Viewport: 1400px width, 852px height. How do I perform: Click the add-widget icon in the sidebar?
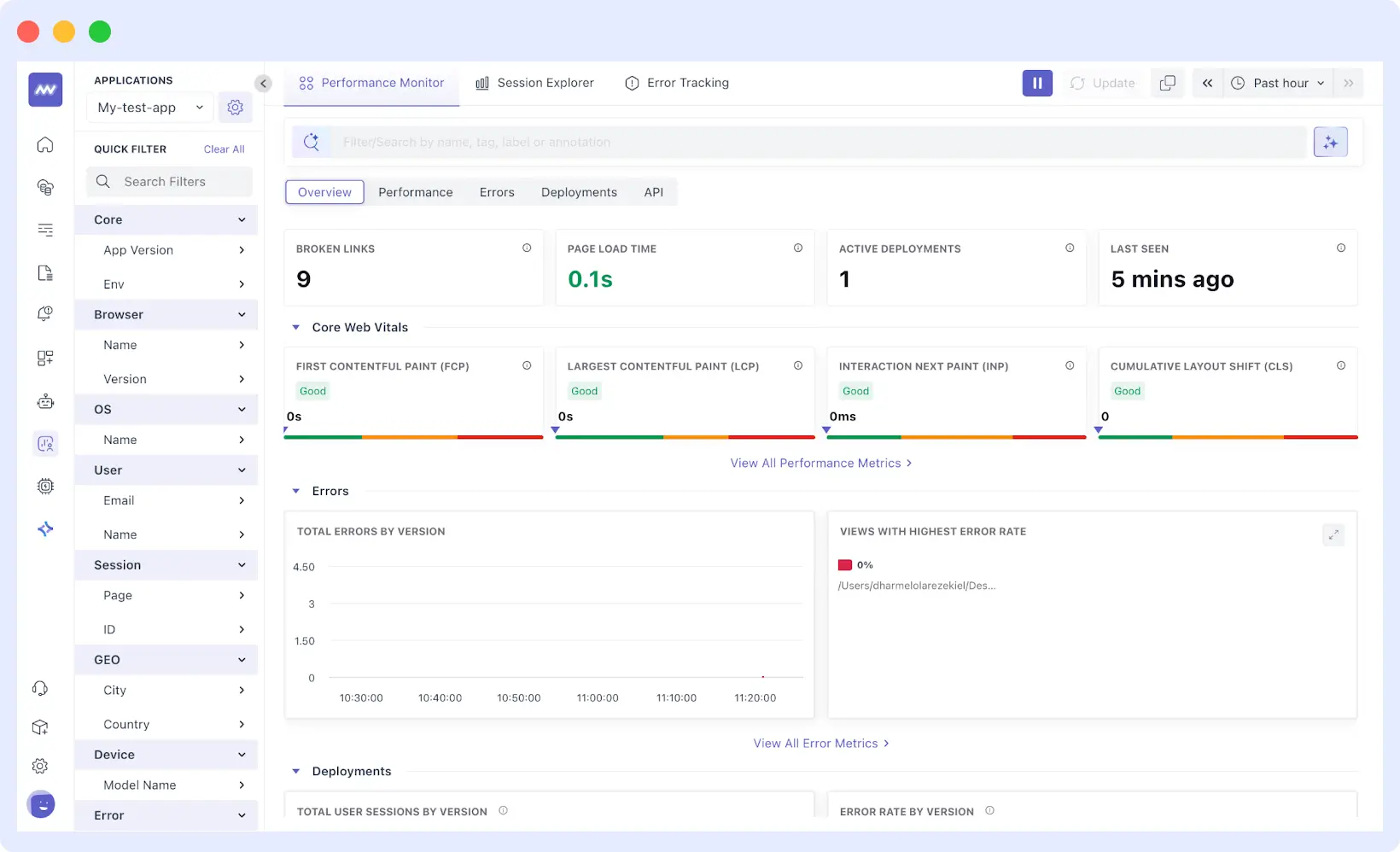pyautogui.click(x=44, y=358)
